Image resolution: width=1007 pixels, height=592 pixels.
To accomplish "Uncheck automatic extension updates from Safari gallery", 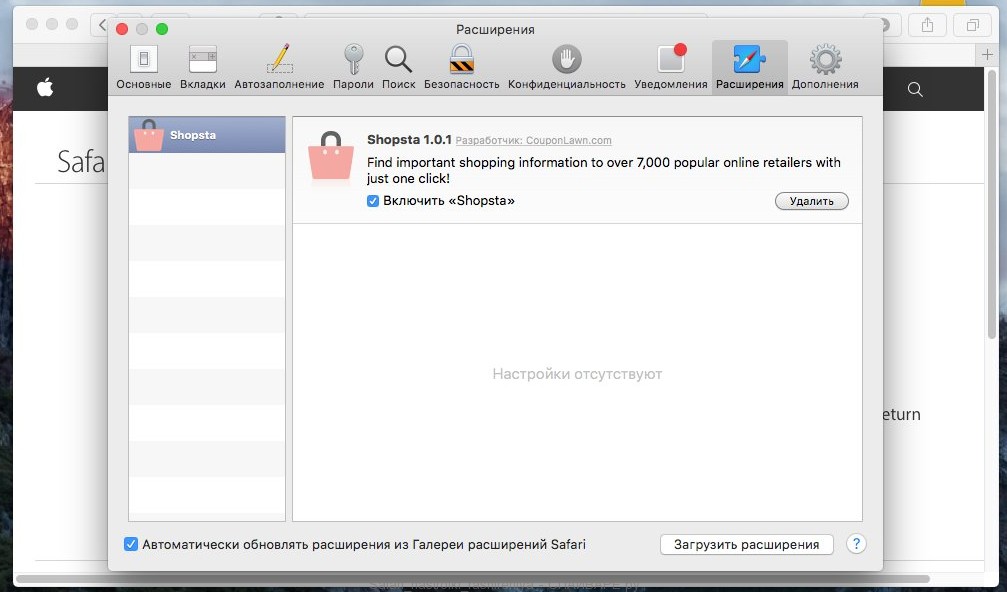I will pos(131,544).
